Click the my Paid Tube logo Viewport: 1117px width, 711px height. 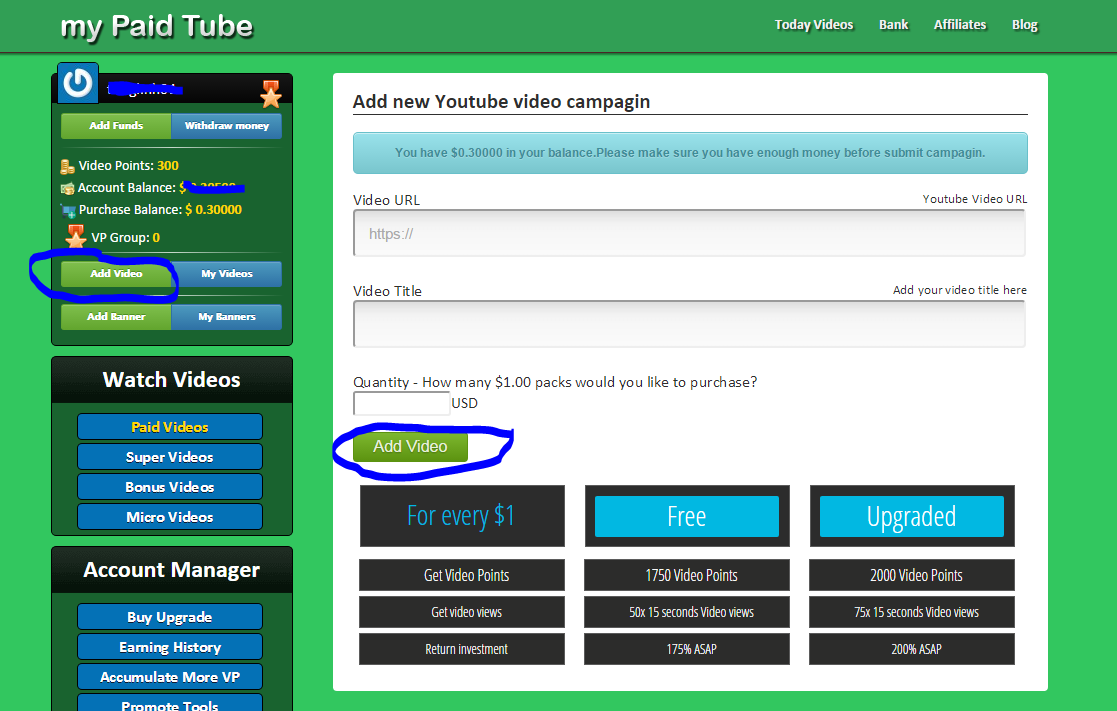[157, 27]
